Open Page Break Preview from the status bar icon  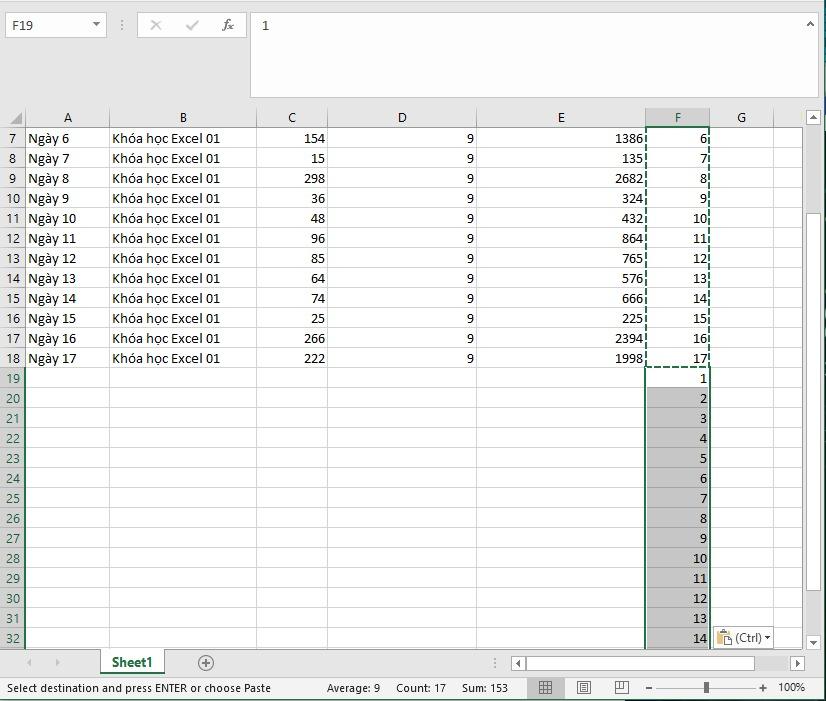click(x=621, y=688)
